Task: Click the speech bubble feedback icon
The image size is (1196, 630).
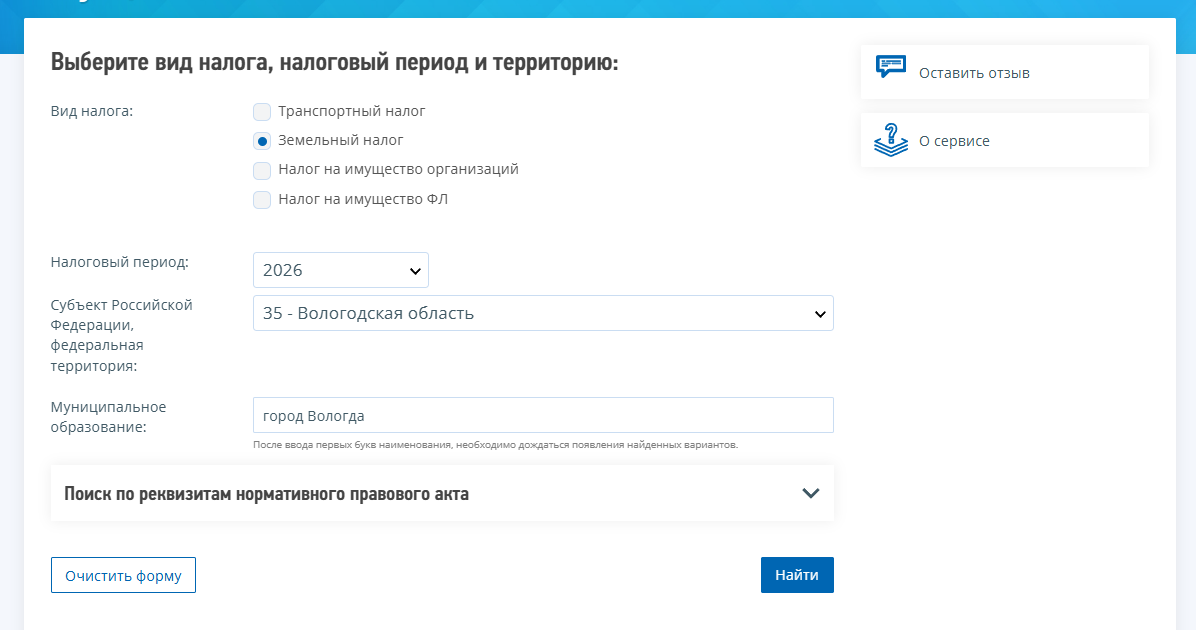Action: 889,66
